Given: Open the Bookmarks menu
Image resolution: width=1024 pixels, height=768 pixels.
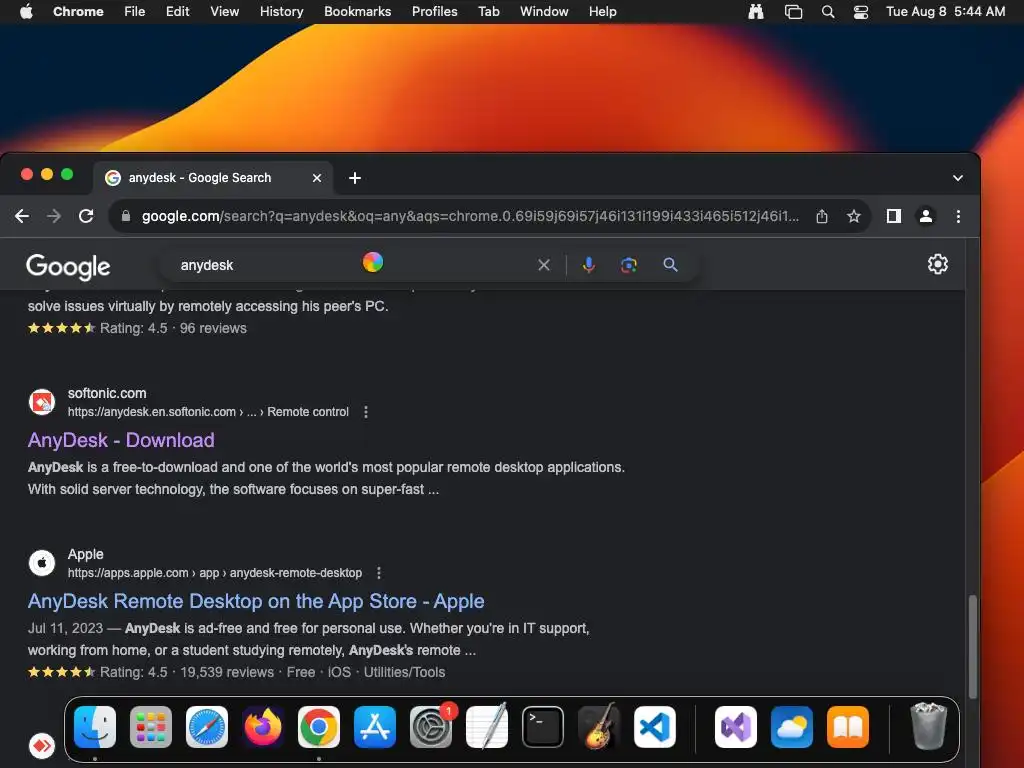Looking at the screenshot, I should (x=358, y=11).
